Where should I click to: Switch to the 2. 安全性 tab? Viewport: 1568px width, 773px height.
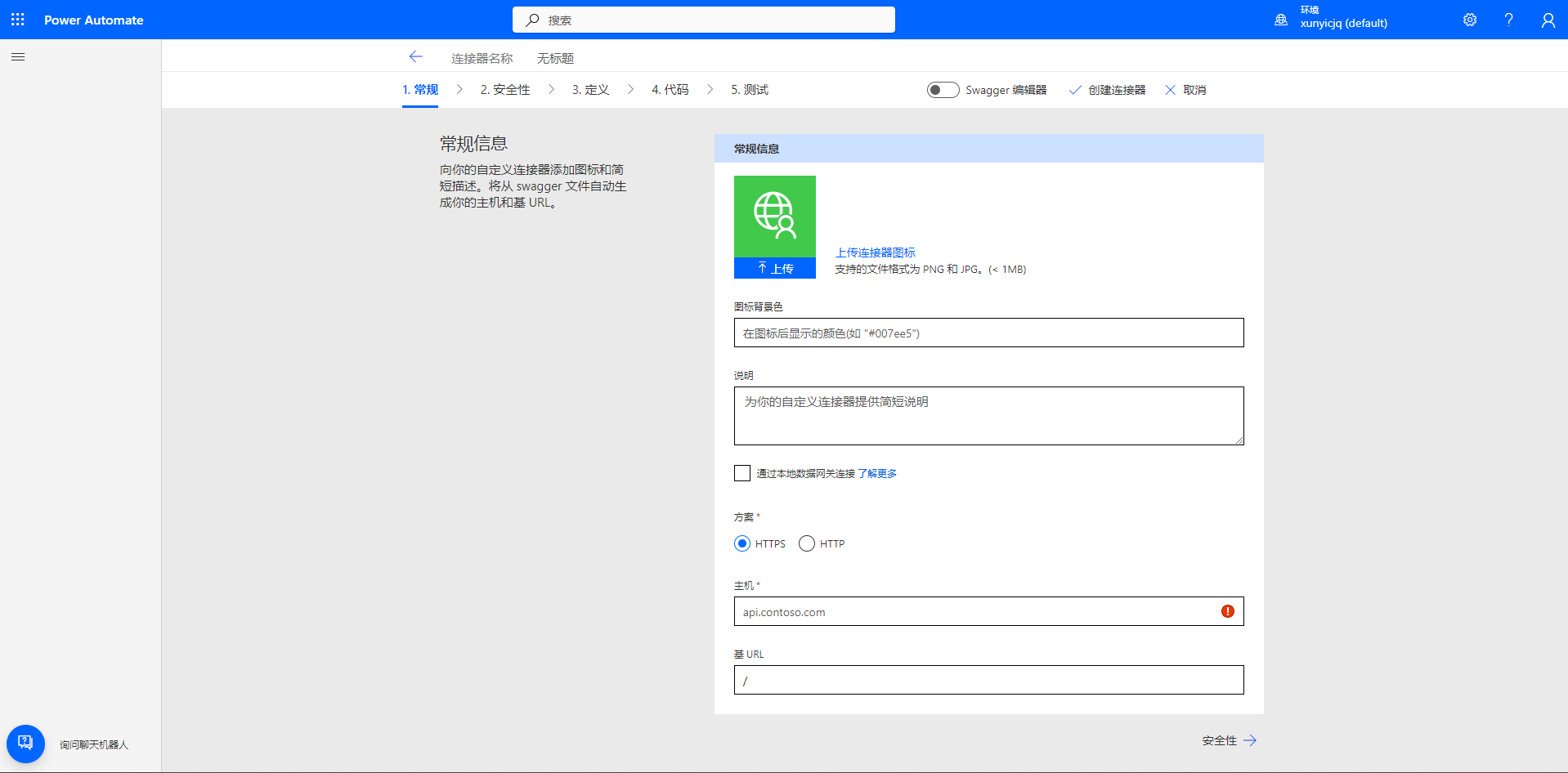(505, 90)
